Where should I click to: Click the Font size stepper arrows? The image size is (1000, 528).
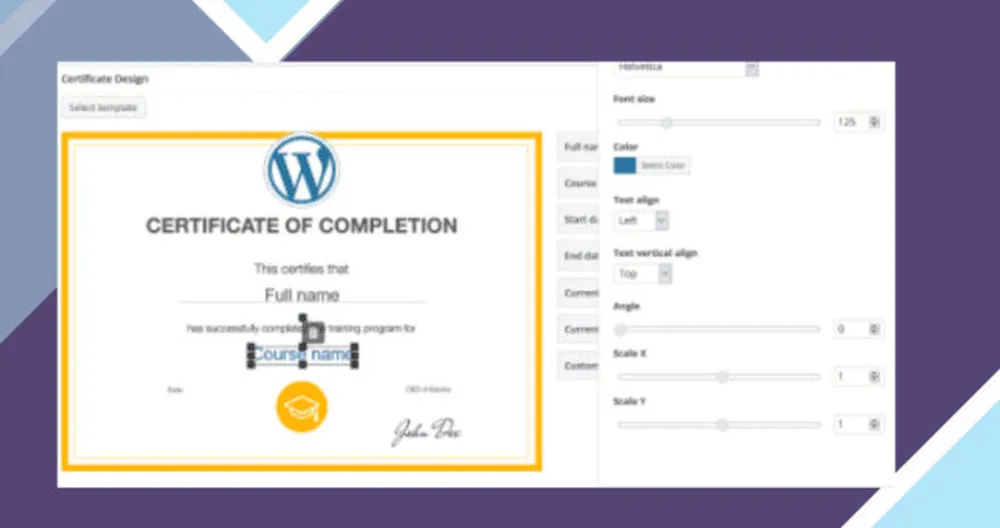click(x=875, y=122)
